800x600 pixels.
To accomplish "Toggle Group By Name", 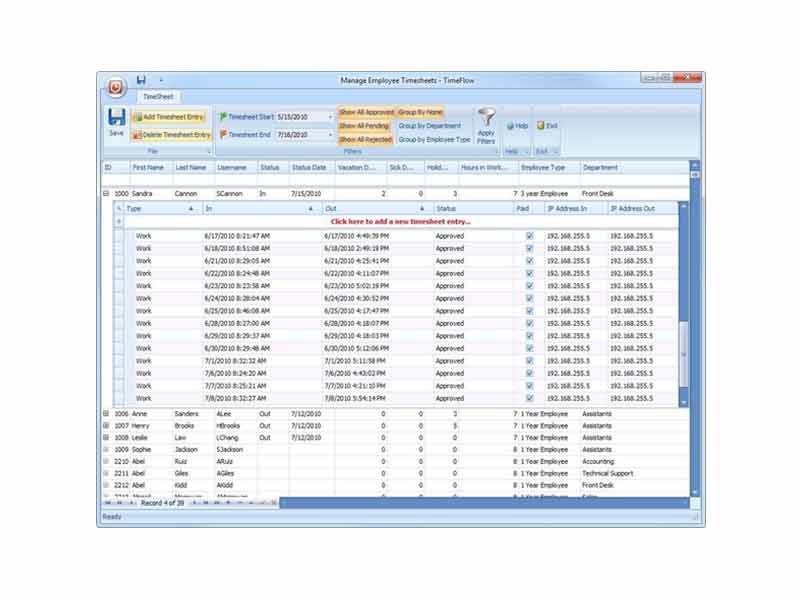I will point(420,112).
